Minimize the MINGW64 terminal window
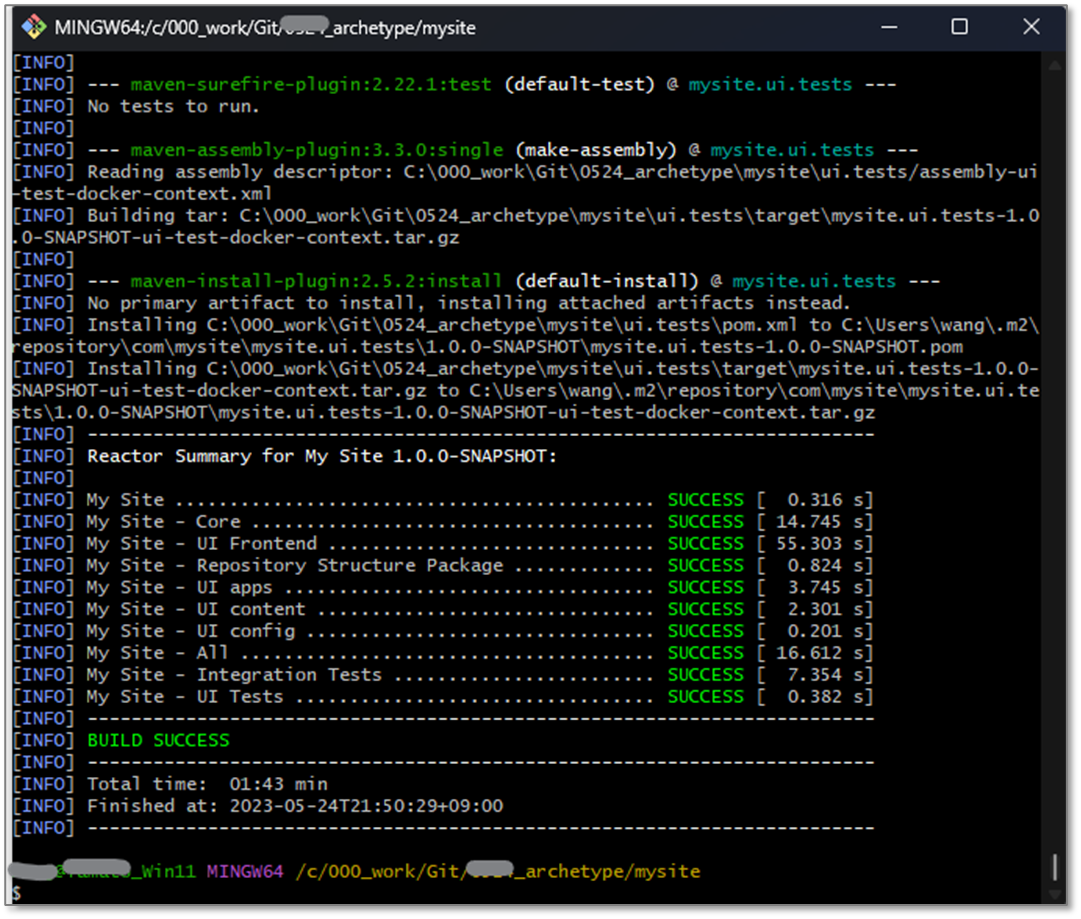The width and height of the screenshot is (1081, 919). [x=889, y=28]
